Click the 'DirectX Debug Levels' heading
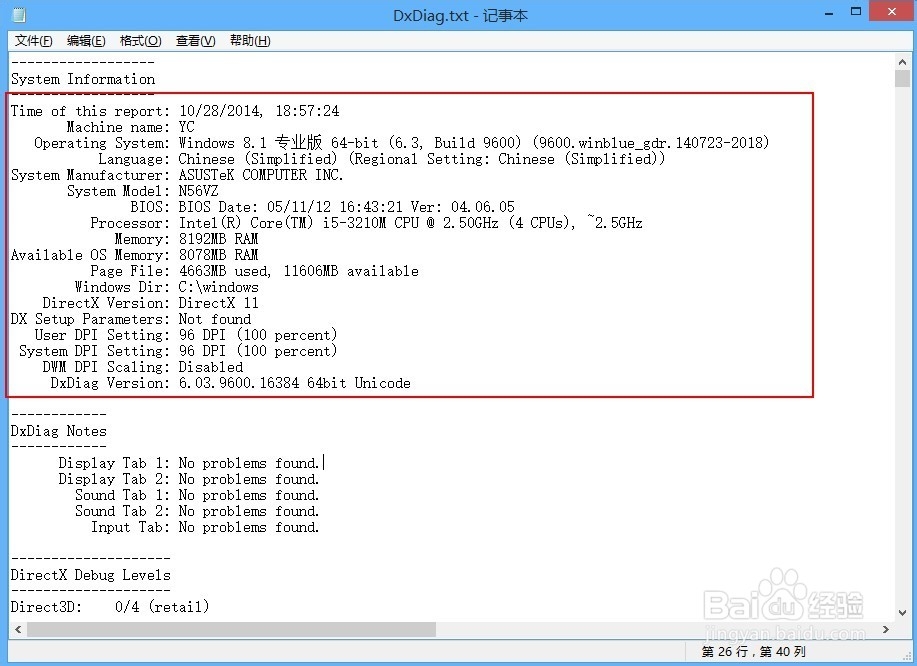 click(x=91, y=575)
